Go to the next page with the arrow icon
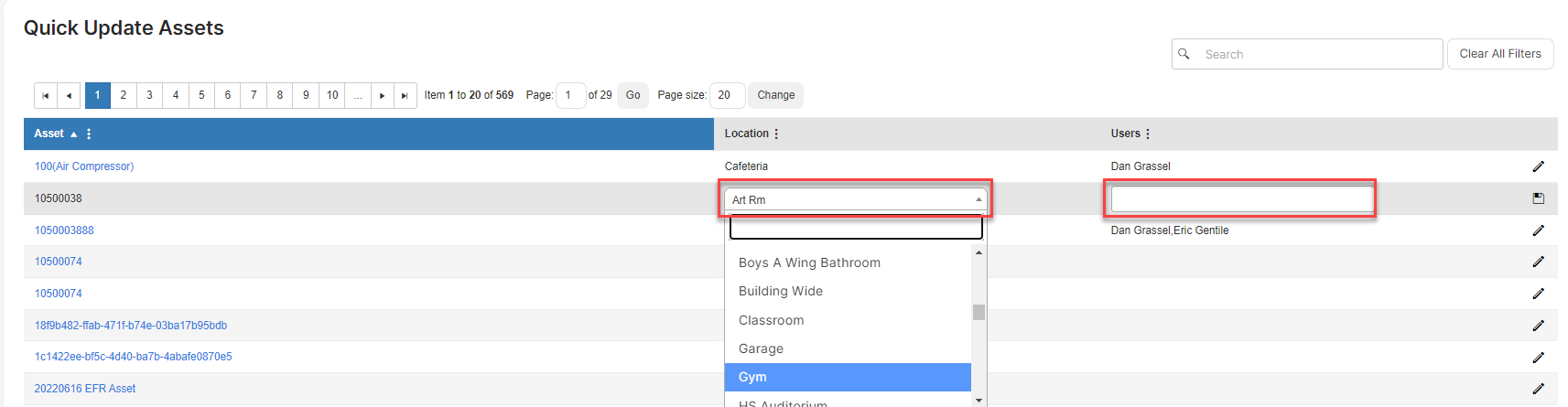The width and height of the screenshot is (1568, 407). click(x=382, y=95)
